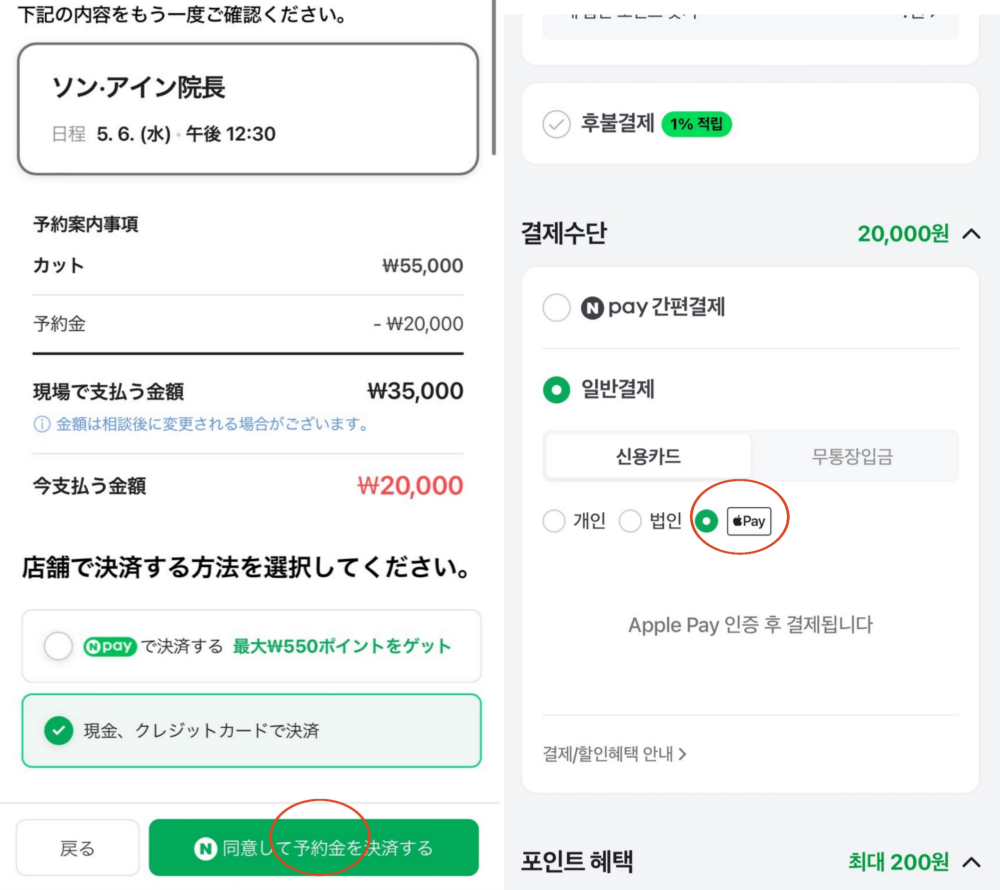Image resolution: width=1000 pixels, height=890 pixels.
Task: Toggle the 후불결제 check circle
Action: 556,125
